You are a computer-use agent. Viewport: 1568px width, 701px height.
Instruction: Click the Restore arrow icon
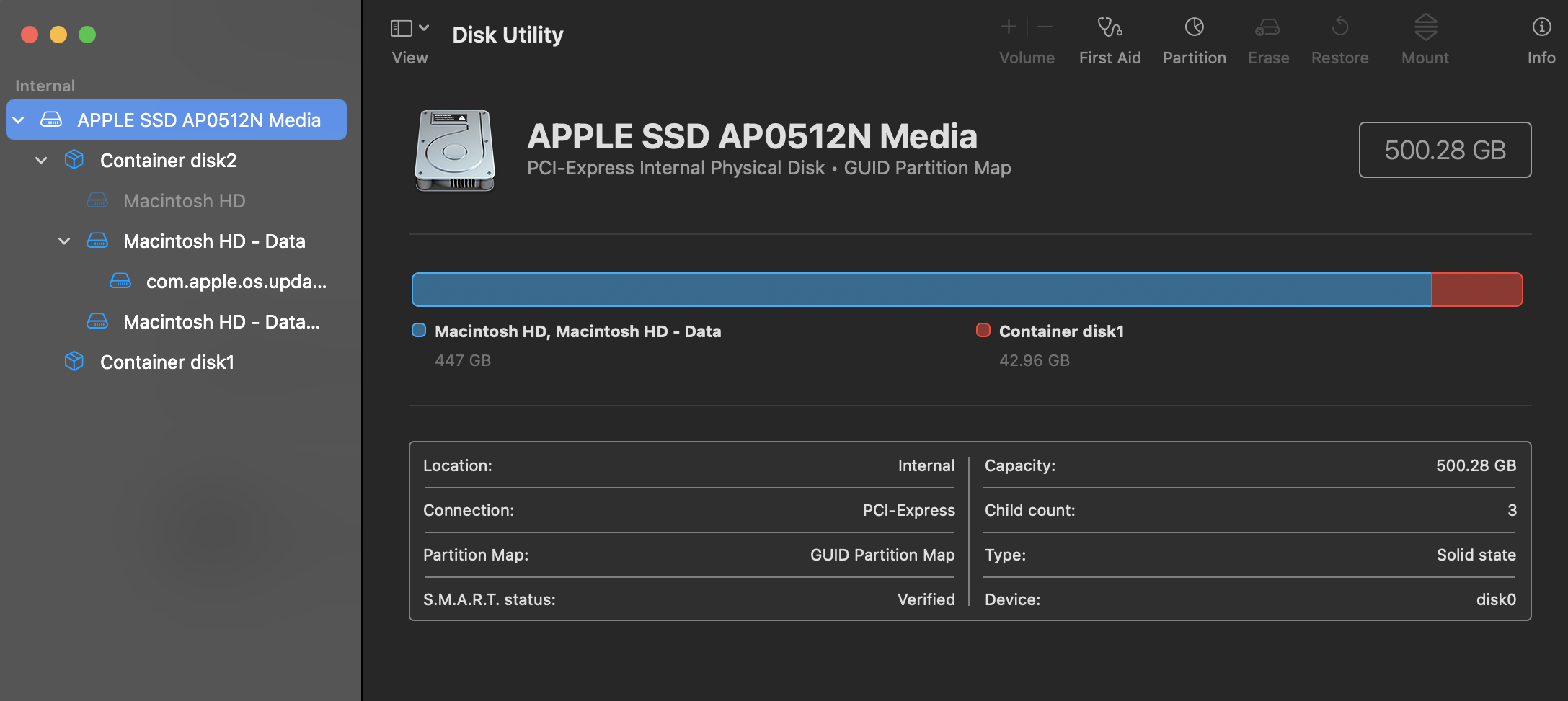1339,28
